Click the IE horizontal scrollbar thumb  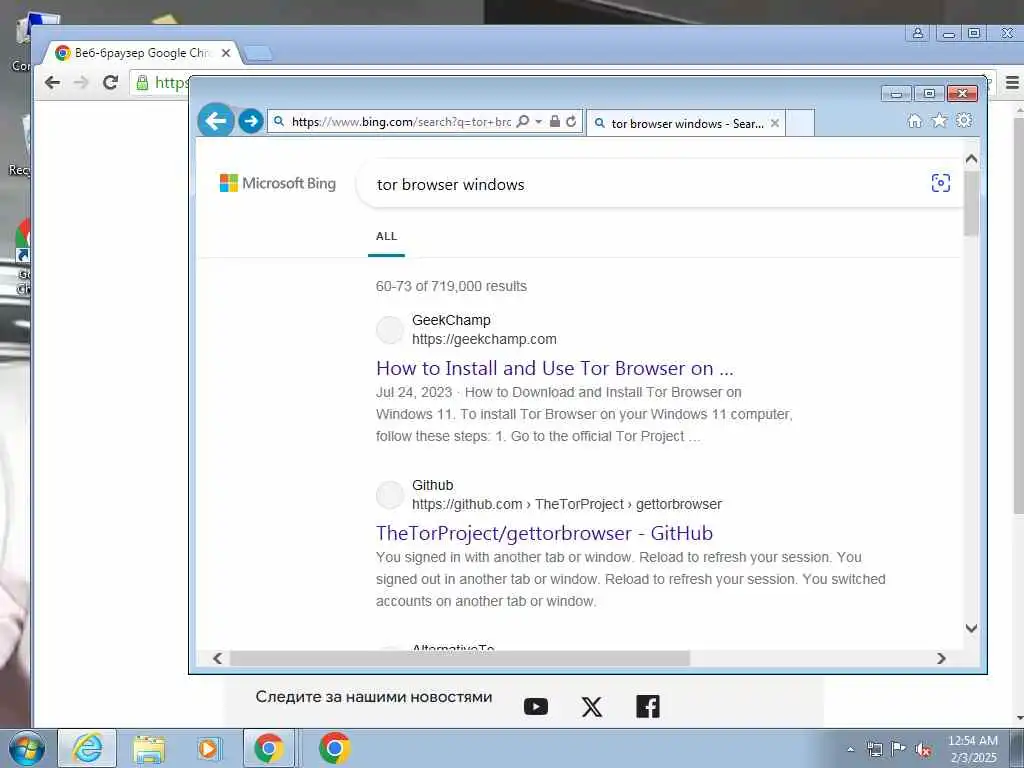(459, 658)
